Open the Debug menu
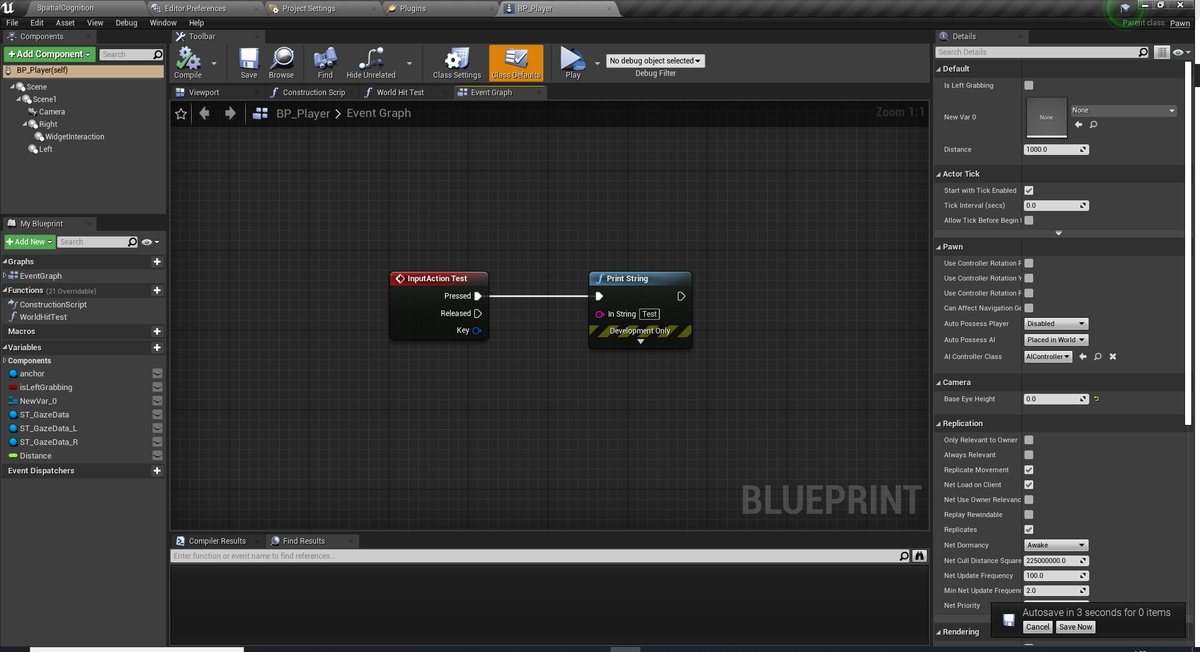This screenshot has width=1200, height=652. [x=126, y=22]
